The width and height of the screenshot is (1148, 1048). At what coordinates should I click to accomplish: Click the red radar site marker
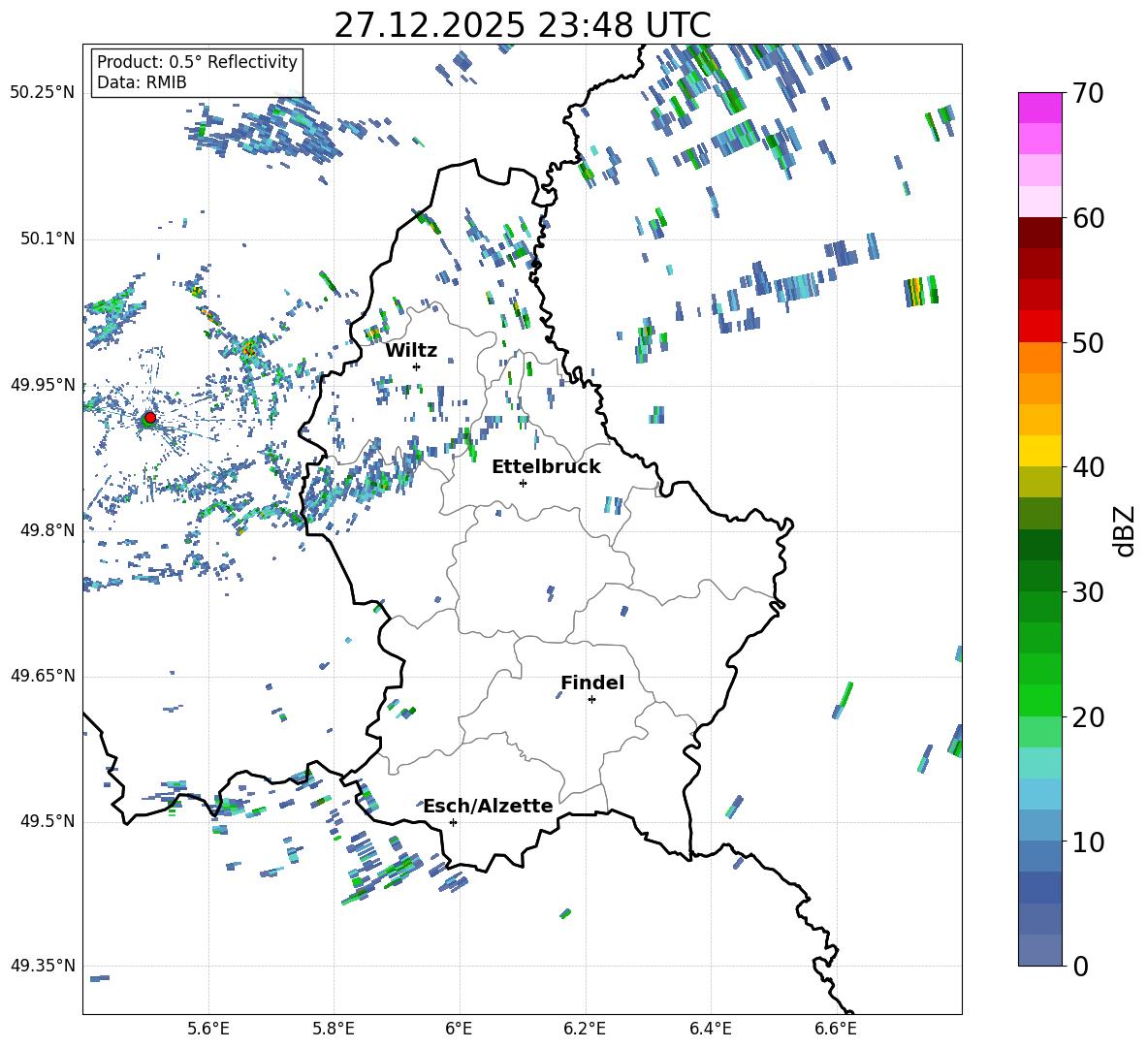point(149,418)
